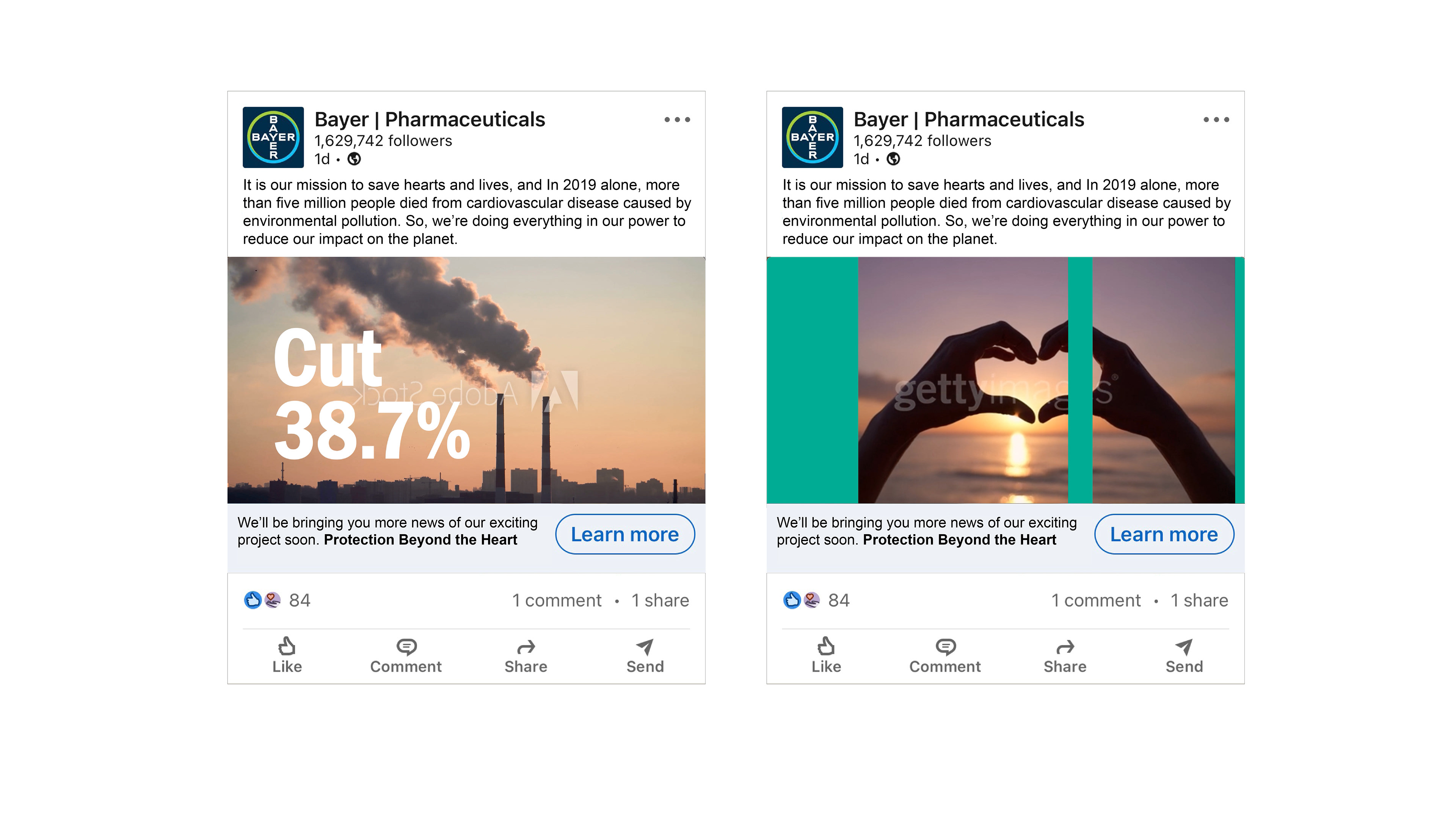Screen dimensions: 1456x819
Task: Share the right post with the heart-hands image
Action: [1065, 655]
